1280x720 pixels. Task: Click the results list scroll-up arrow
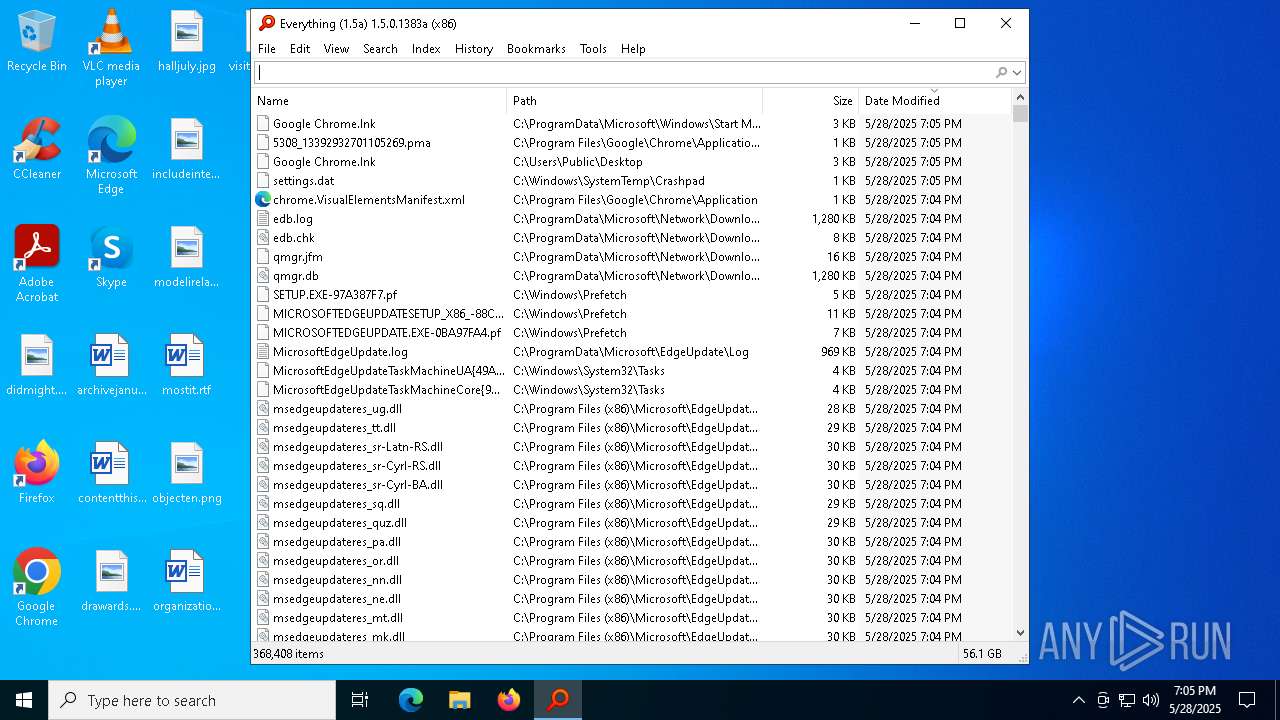click(x=1020, y=97)
